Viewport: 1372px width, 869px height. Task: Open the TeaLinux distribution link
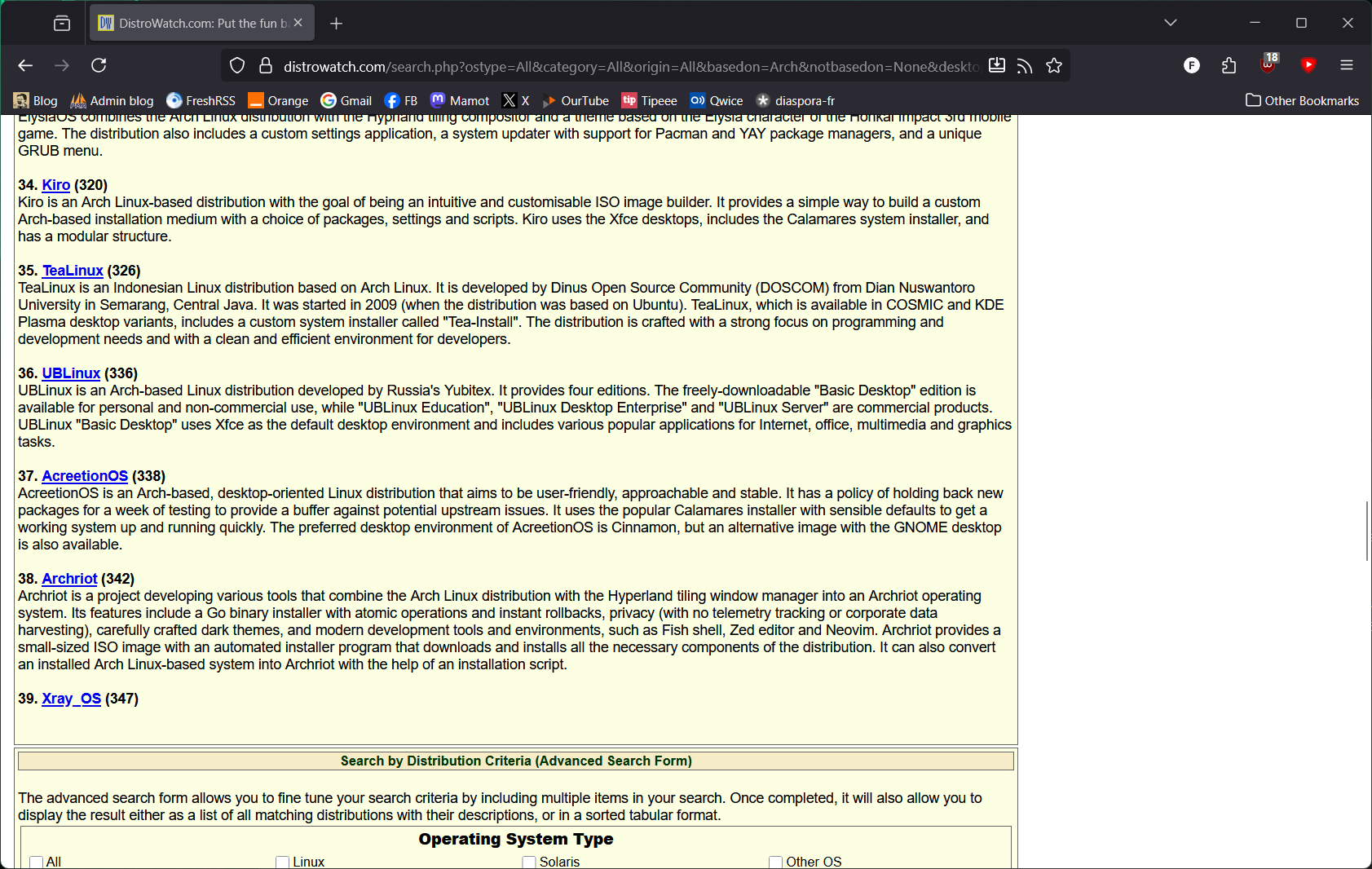73,271
